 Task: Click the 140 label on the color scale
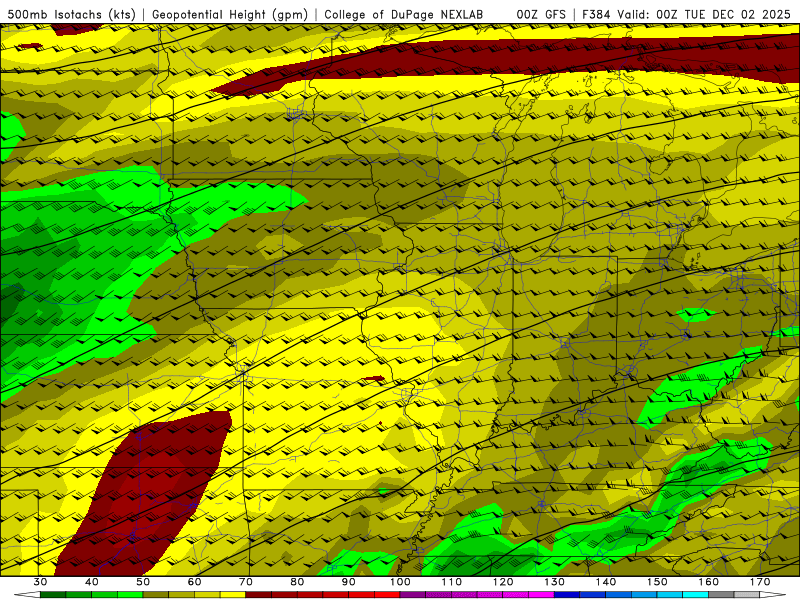[x=606, y=582]
